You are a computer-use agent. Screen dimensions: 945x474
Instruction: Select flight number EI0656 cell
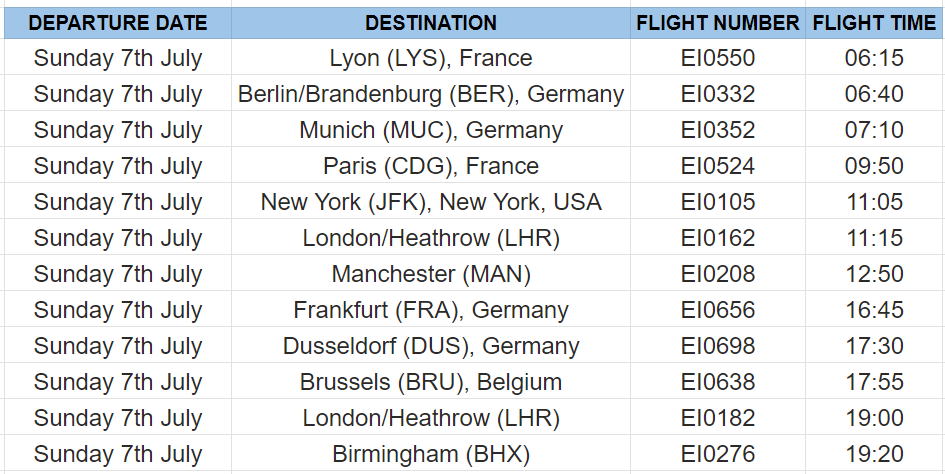(x=718, y=309)
